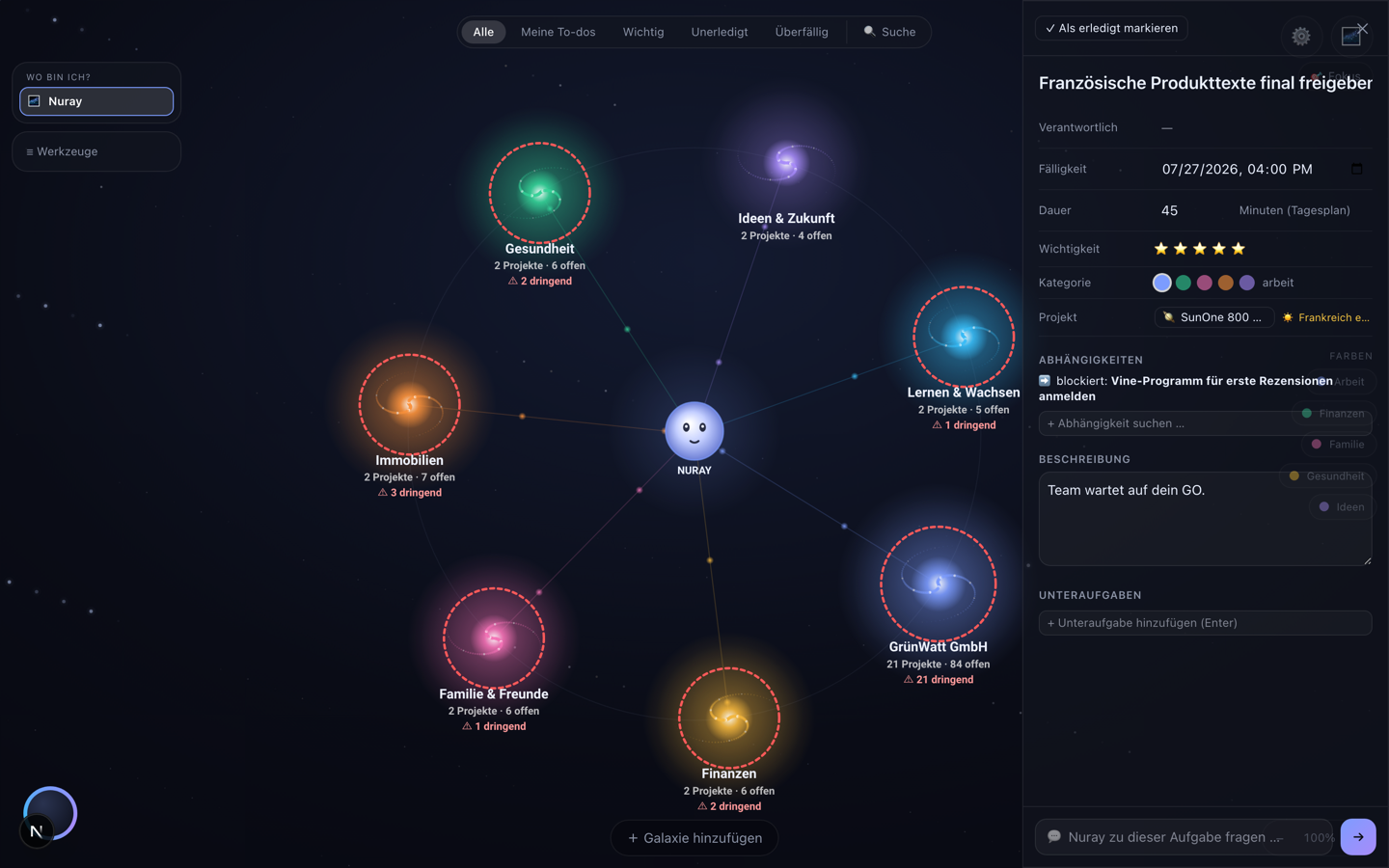The width and height of the screenshot is (1389, 868).
Task: Open calendar picker for Fälligkeit
Action: click(x=1356, y=169)
